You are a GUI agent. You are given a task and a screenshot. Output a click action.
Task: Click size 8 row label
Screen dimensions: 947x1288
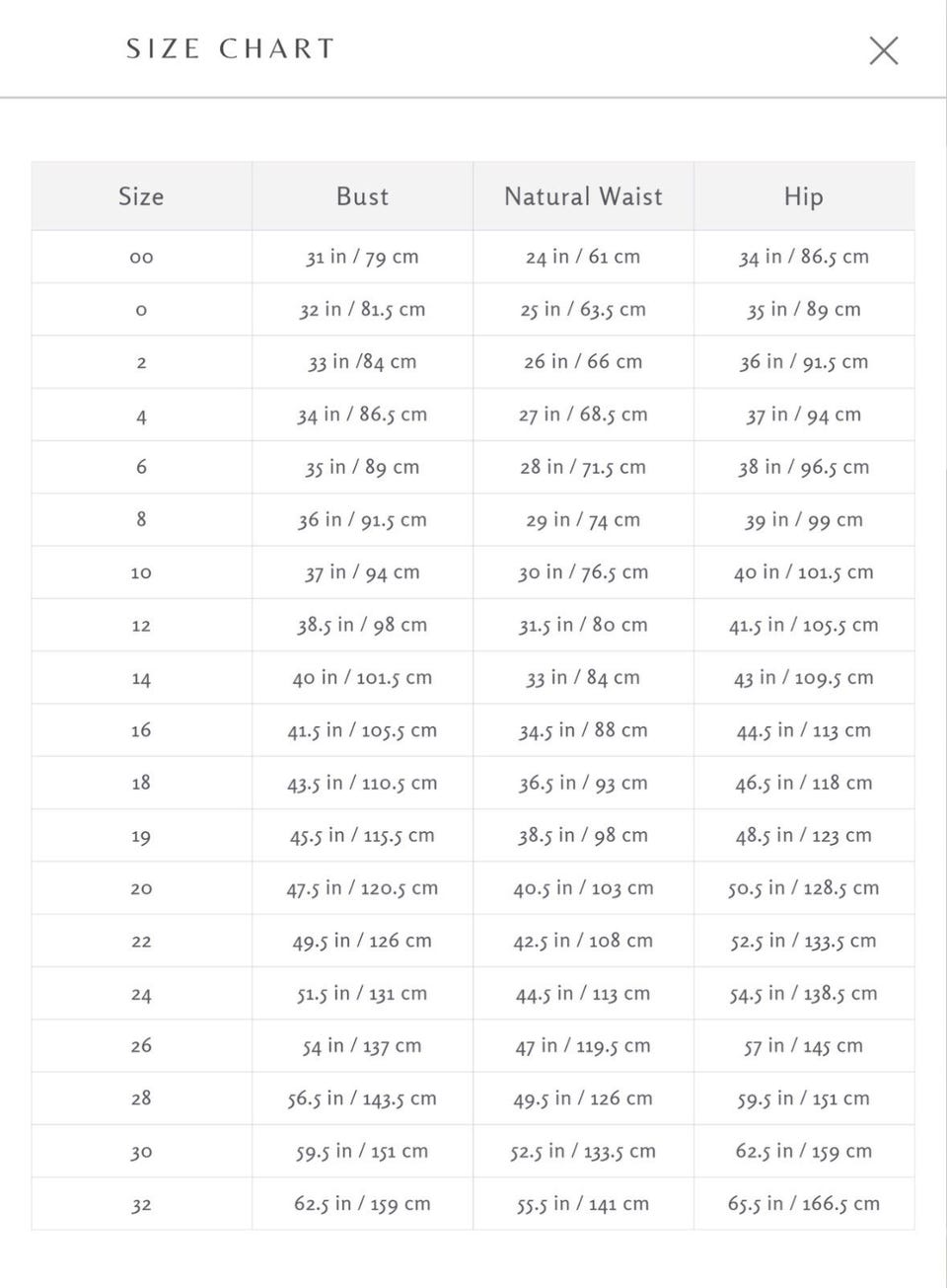tap(141, 519)
